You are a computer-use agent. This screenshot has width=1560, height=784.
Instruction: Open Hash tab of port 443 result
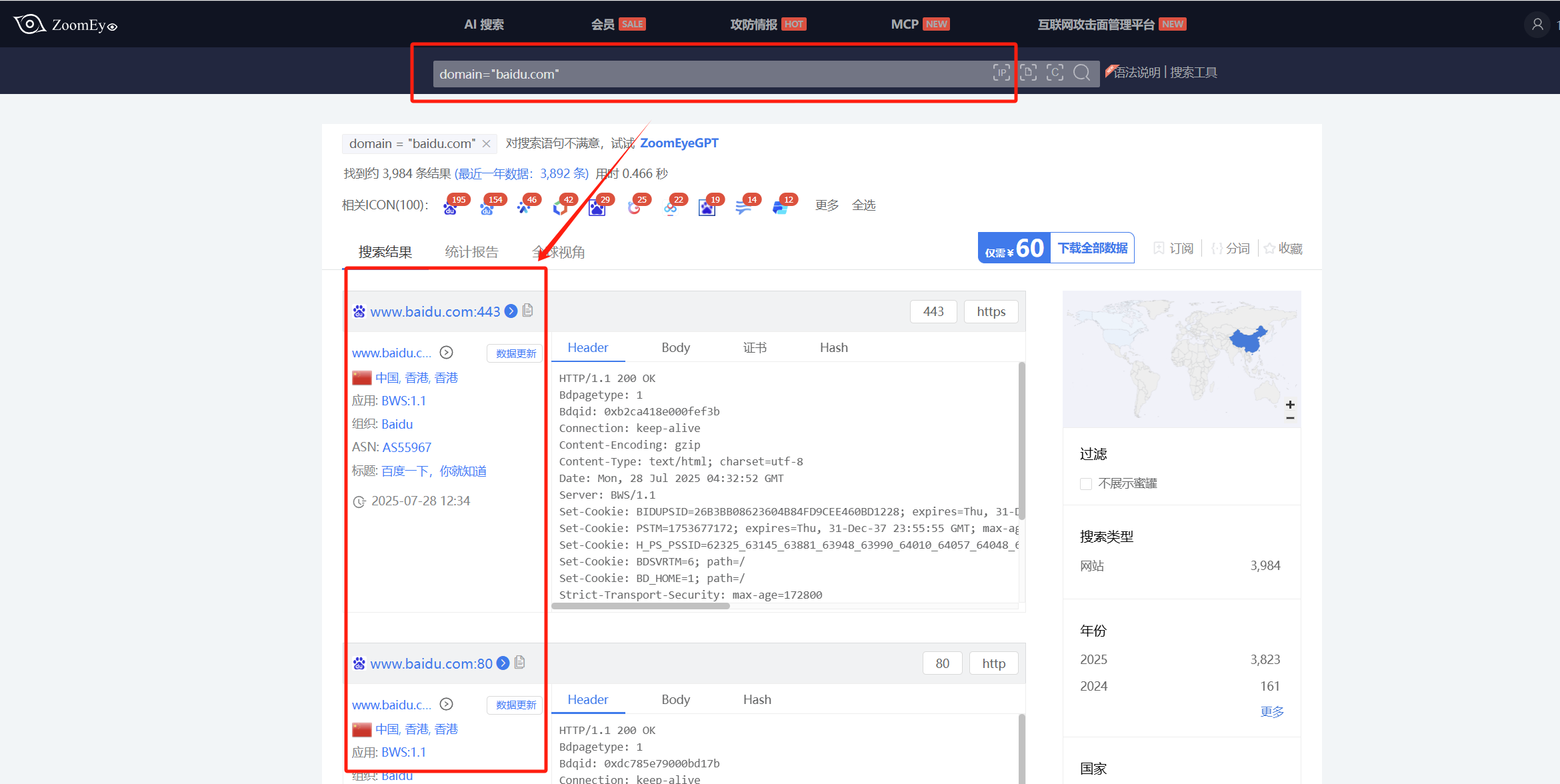click(x=833, y=348)
